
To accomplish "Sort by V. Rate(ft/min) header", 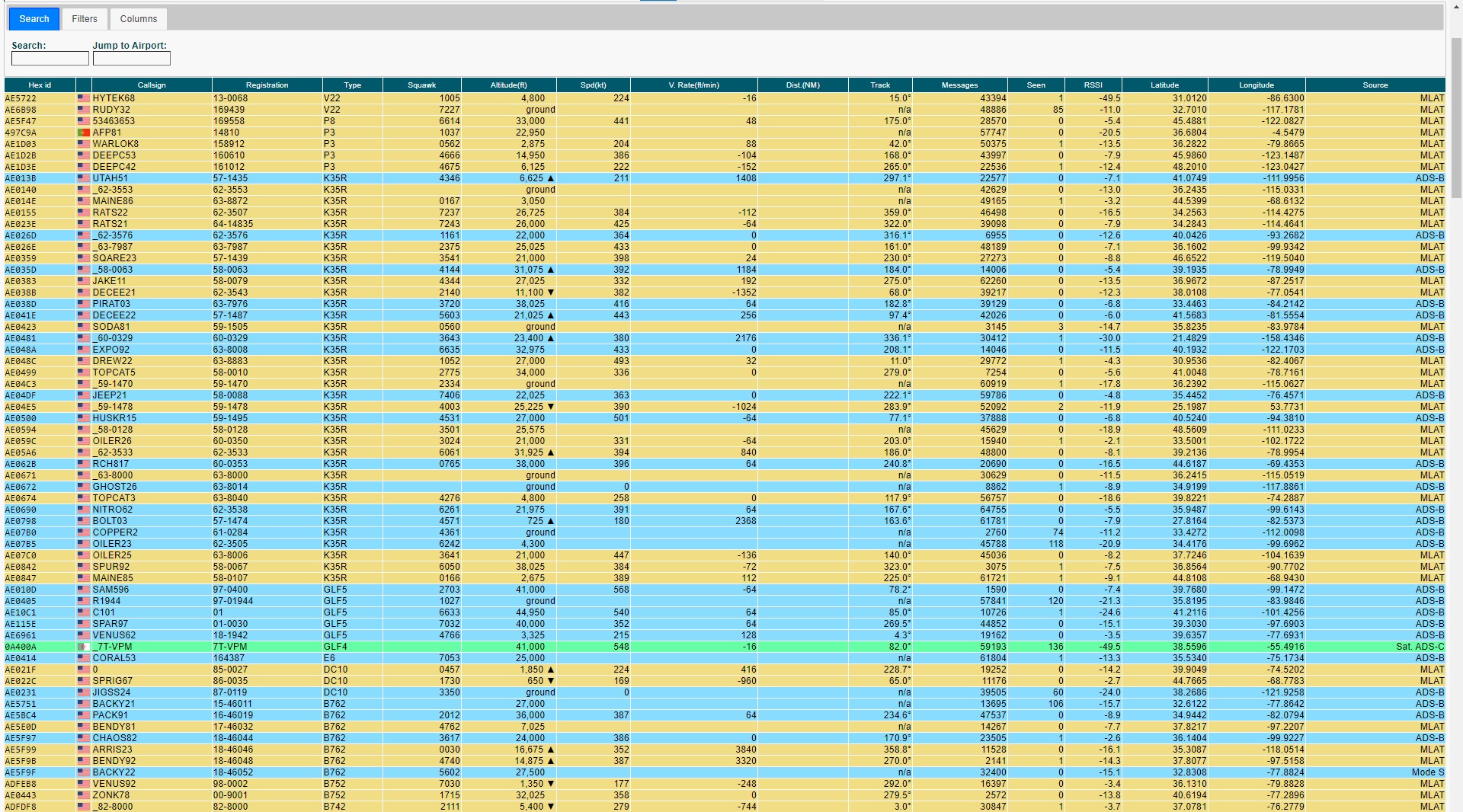I will point(694,85).
